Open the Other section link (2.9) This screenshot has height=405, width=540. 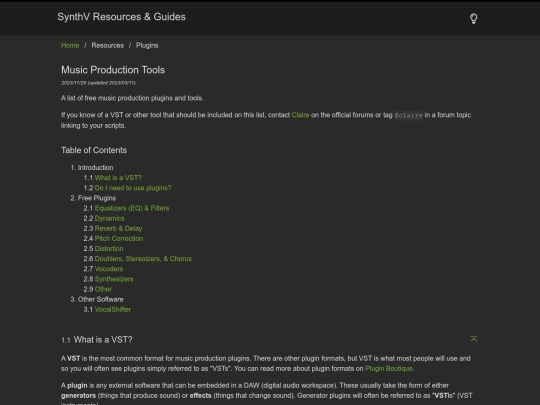tap(103, 289)
